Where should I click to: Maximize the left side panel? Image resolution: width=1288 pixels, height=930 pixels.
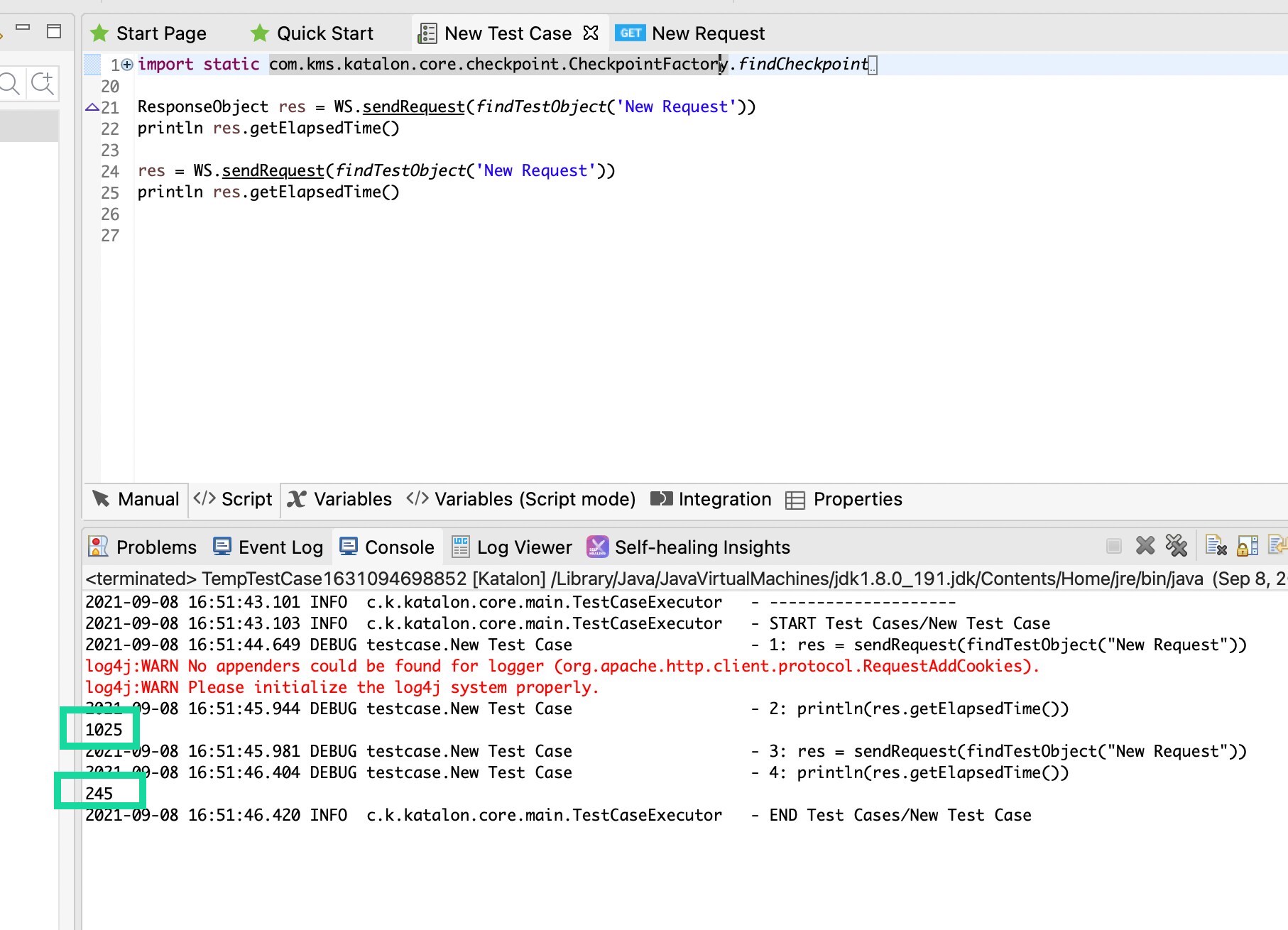(x=54, y=31)
